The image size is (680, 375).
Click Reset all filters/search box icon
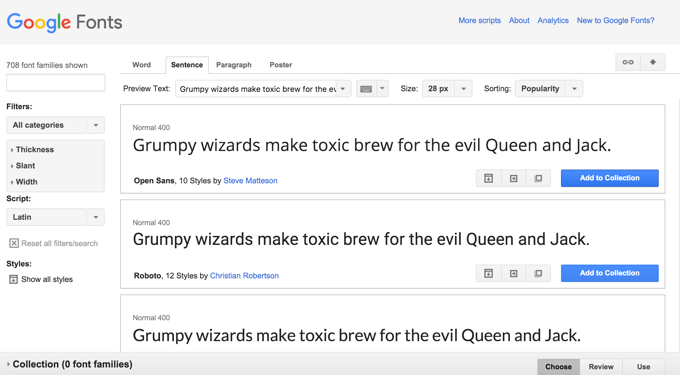pos(14,243)
